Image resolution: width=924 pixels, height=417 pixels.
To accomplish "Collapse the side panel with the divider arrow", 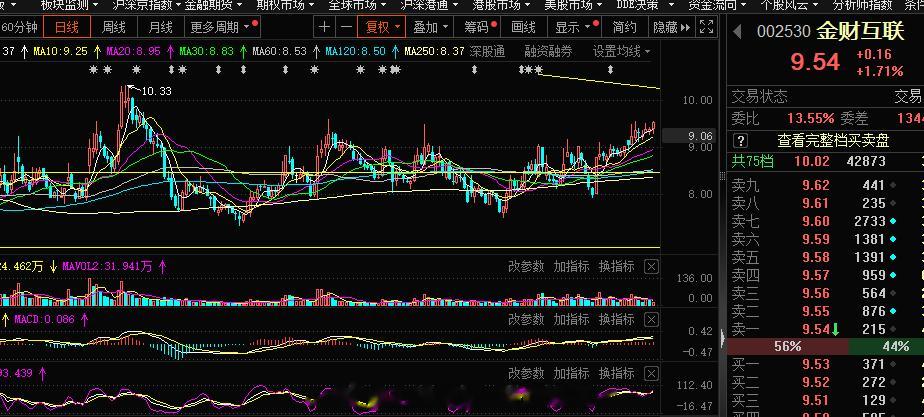I will [723, 337].
